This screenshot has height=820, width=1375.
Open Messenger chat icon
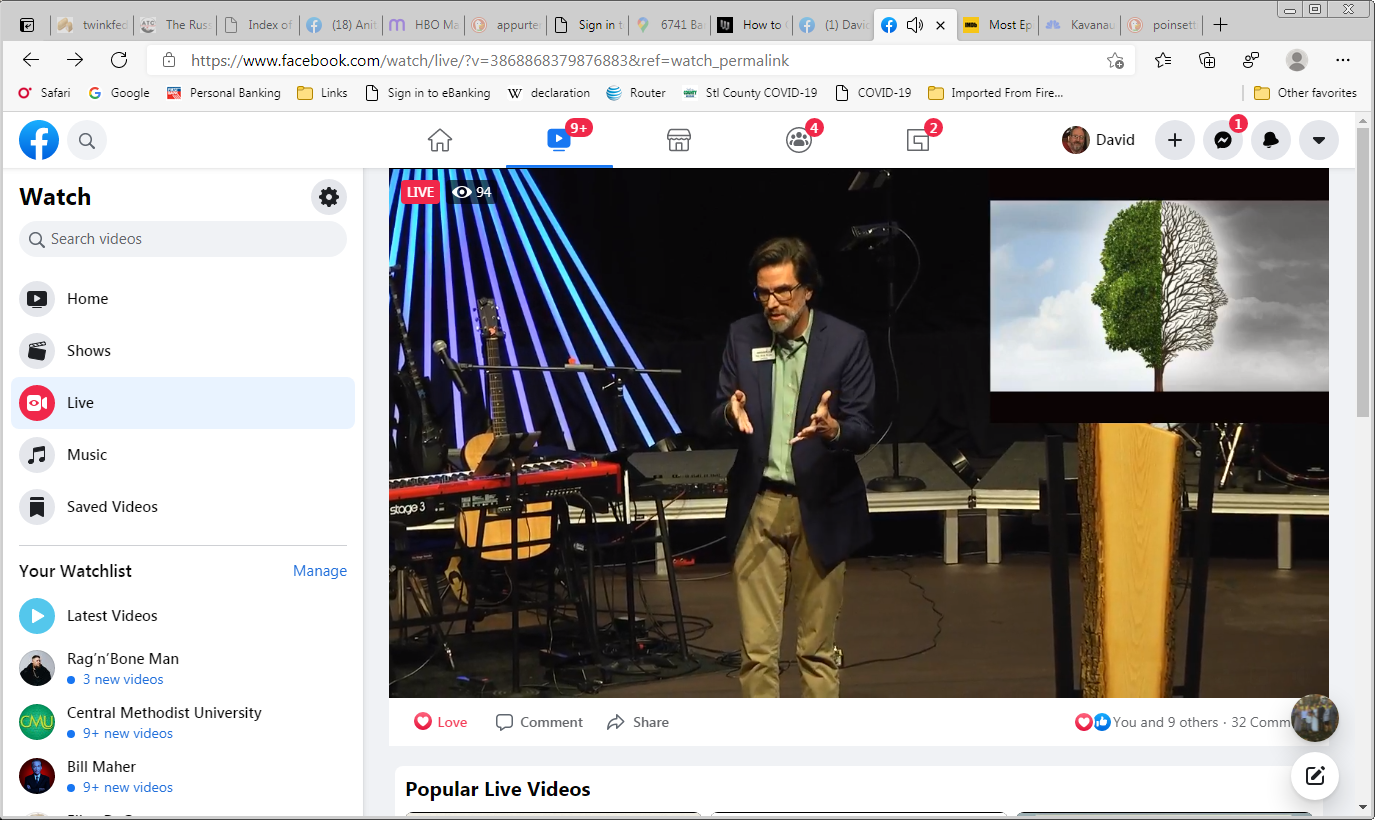(x=1222, y=140)
